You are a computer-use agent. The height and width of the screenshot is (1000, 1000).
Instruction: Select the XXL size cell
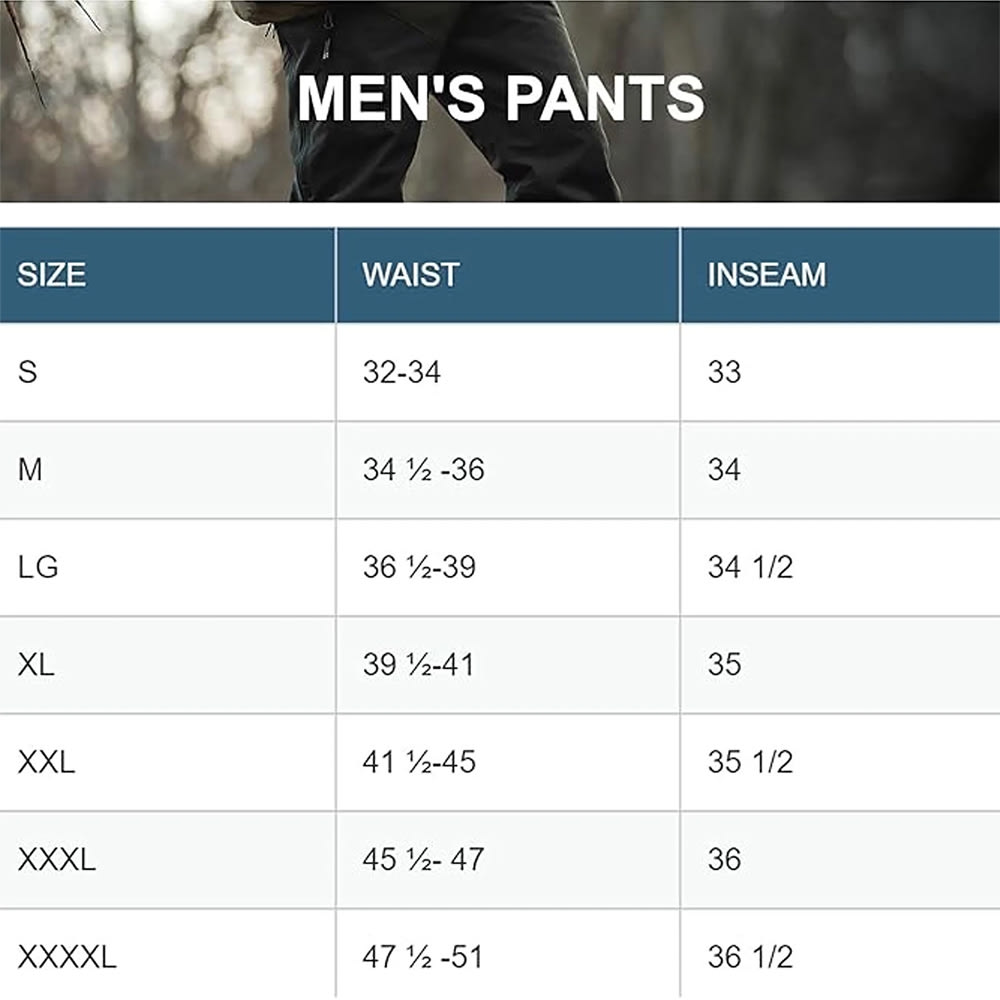[46, 762]
